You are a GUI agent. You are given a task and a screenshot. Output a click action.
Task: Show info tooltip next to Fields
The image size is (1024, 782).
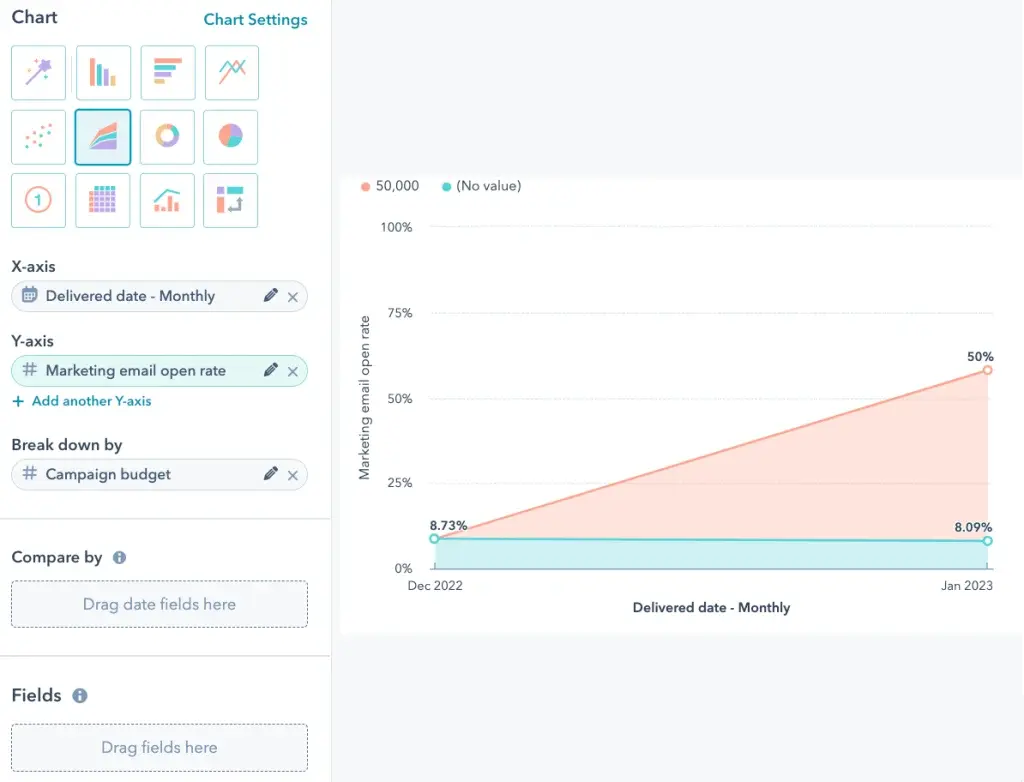[x=80, y=696]
